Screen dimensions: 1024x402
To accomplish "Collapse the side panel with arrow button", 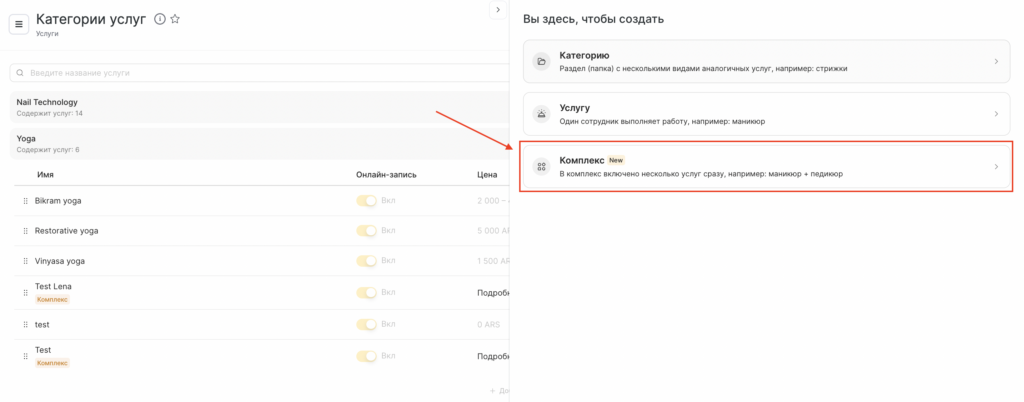I will (x=497, y=10).
